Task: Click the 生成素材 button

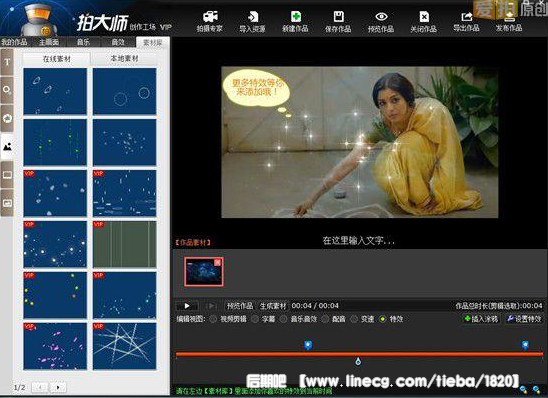Action: 273,306
